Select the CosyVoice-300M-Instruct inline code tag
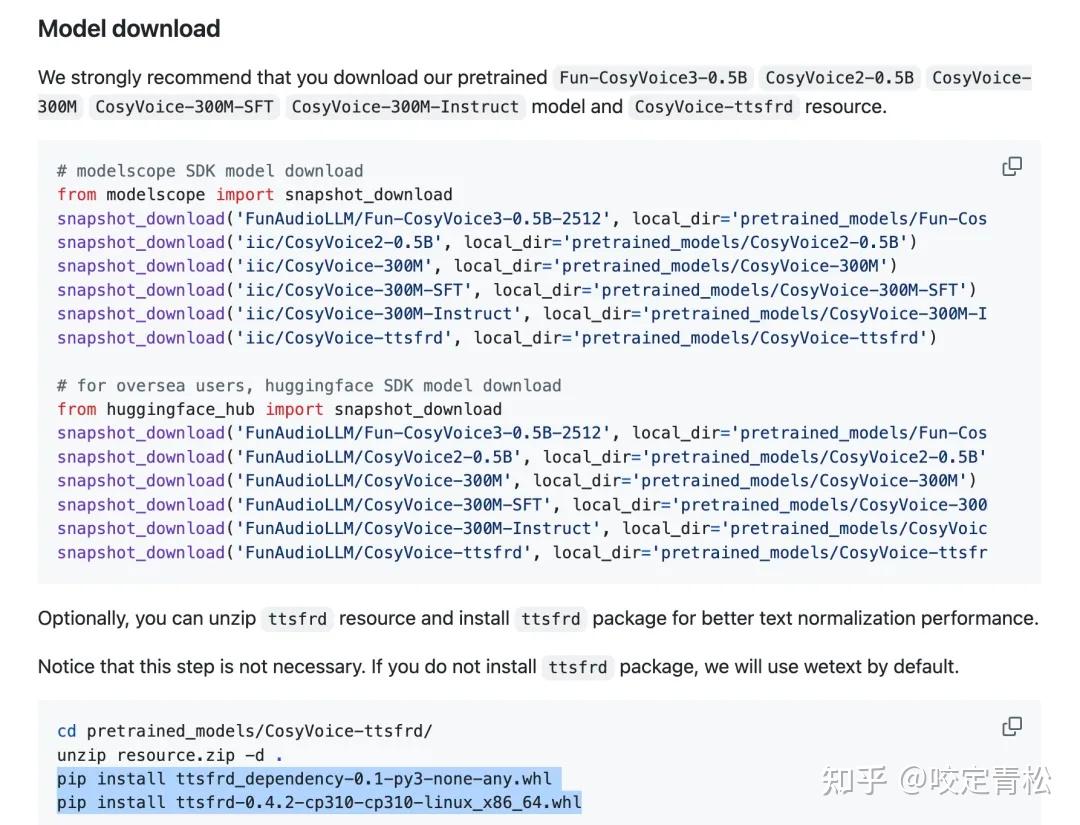This screenshot has height=825, width=1080. 405,107
